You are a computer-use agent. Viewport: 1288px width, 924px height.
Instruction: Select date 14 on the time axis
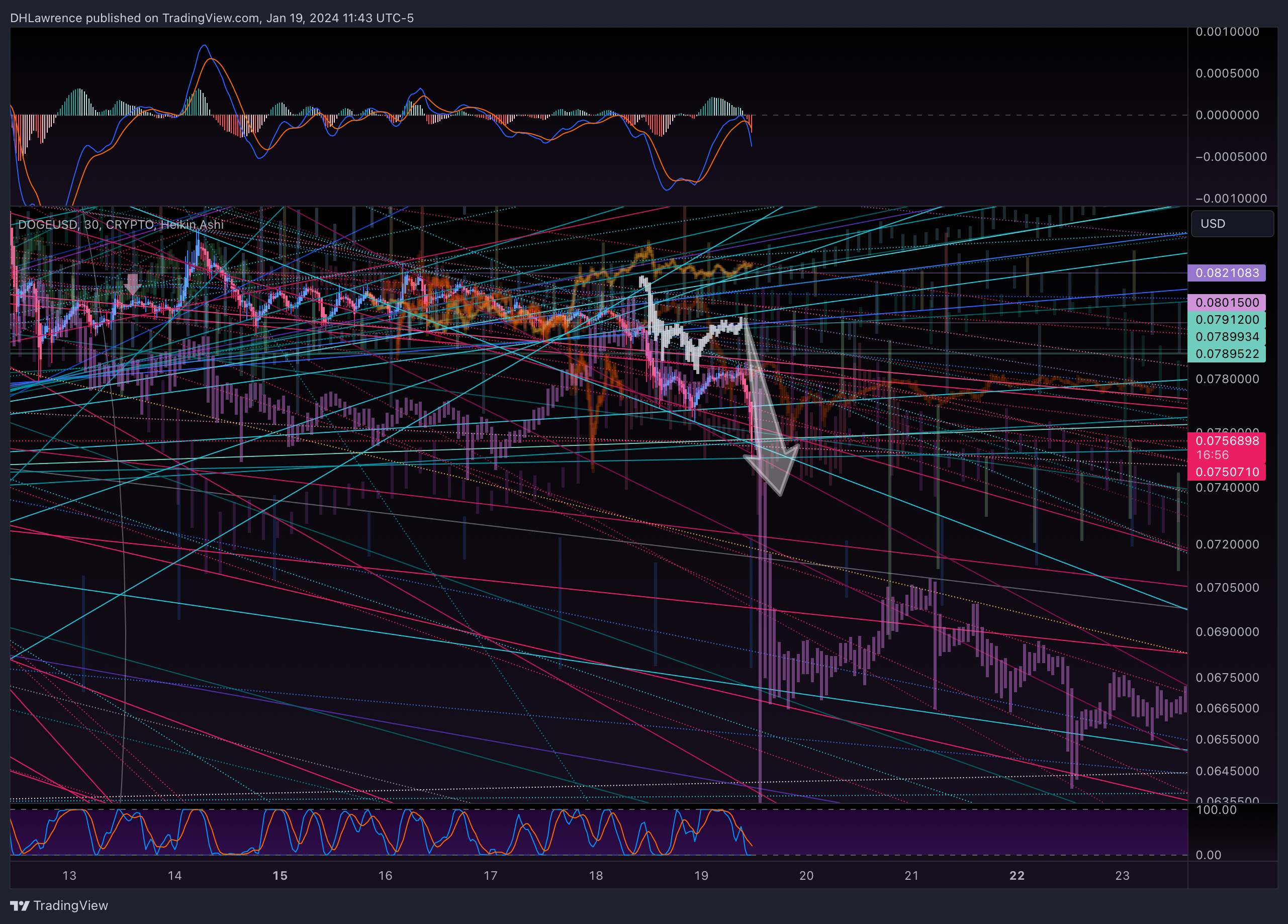tap(174, 875)
